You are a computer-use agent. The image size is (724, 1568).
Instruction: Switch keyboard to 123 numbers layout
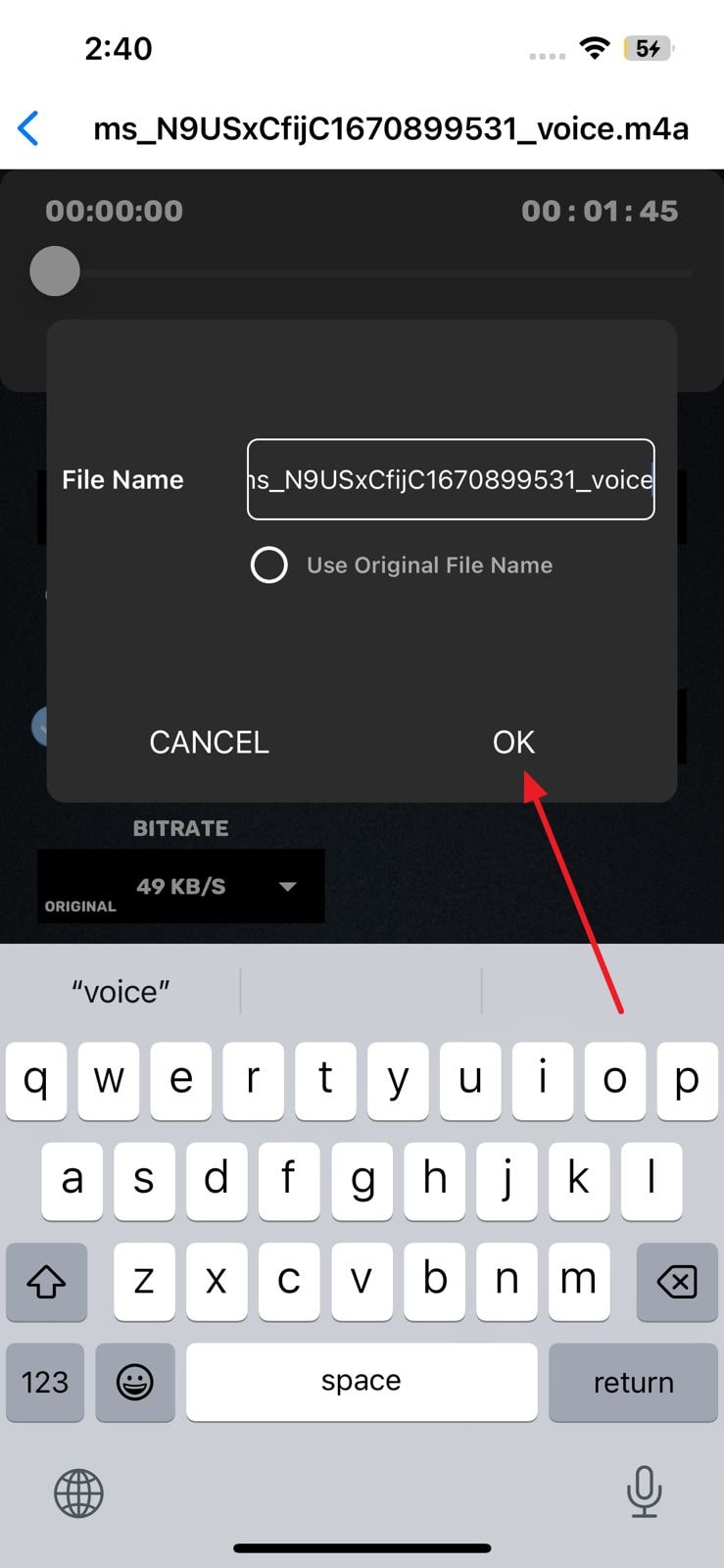coord(45,1382)
